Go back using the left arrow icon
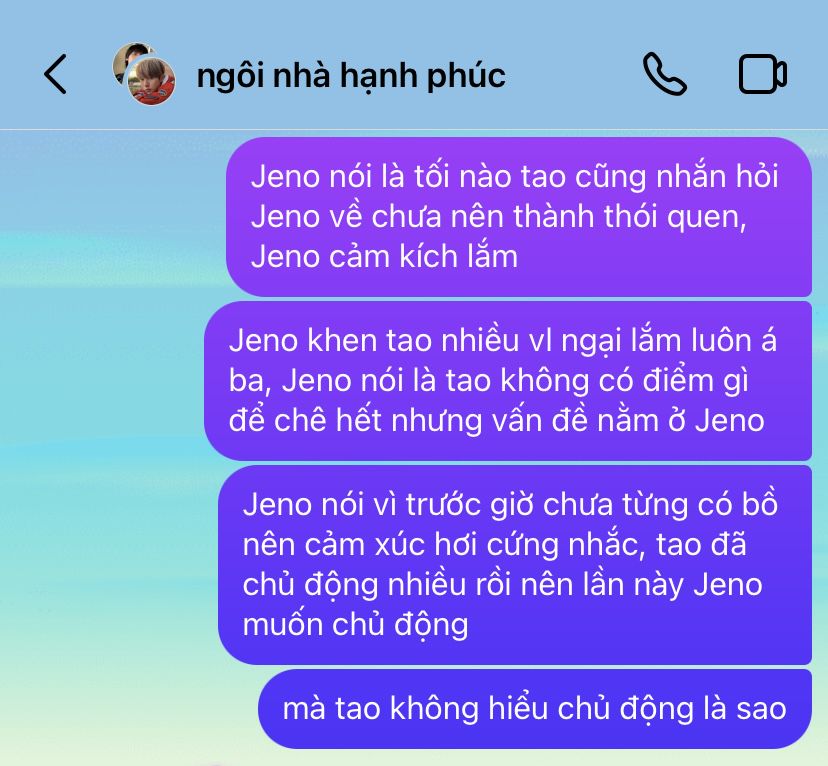828x766 pixels. 55,74
